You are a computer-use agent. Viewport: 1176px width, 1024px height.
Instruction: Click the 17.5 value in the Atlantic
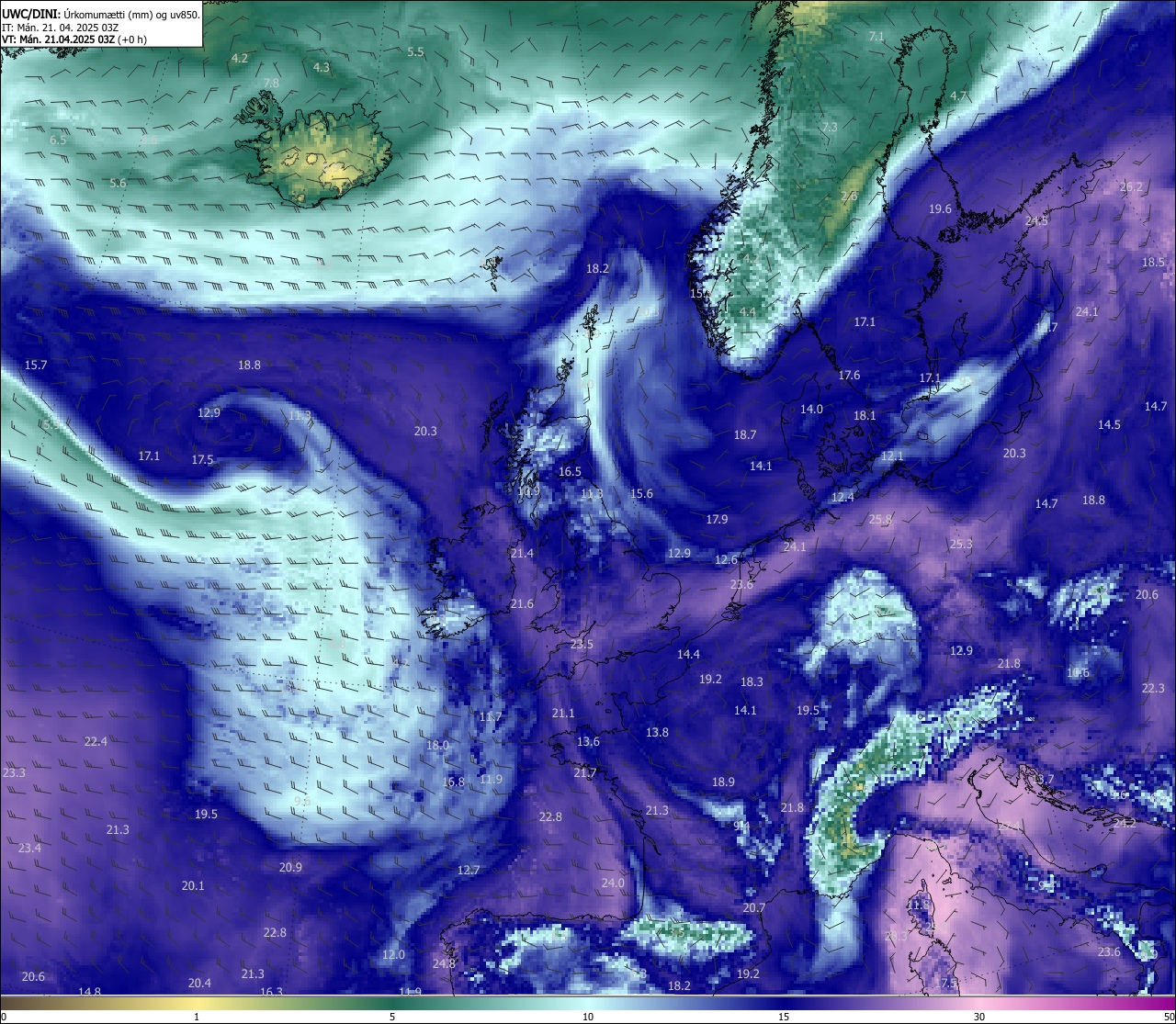(x=203, y=460)
